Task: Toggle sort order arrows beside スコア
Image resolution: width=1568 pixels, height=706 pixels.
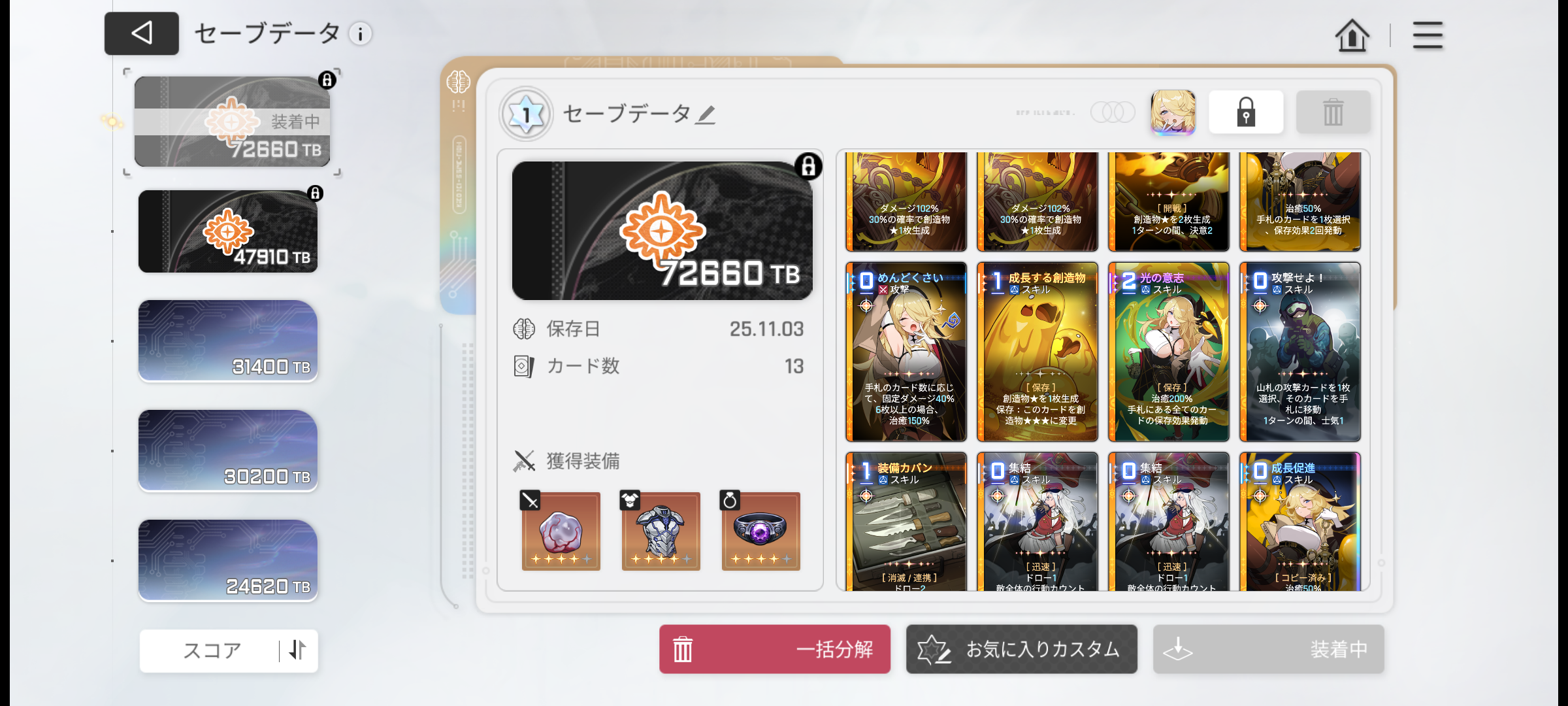Action: (x=298, y=650)
